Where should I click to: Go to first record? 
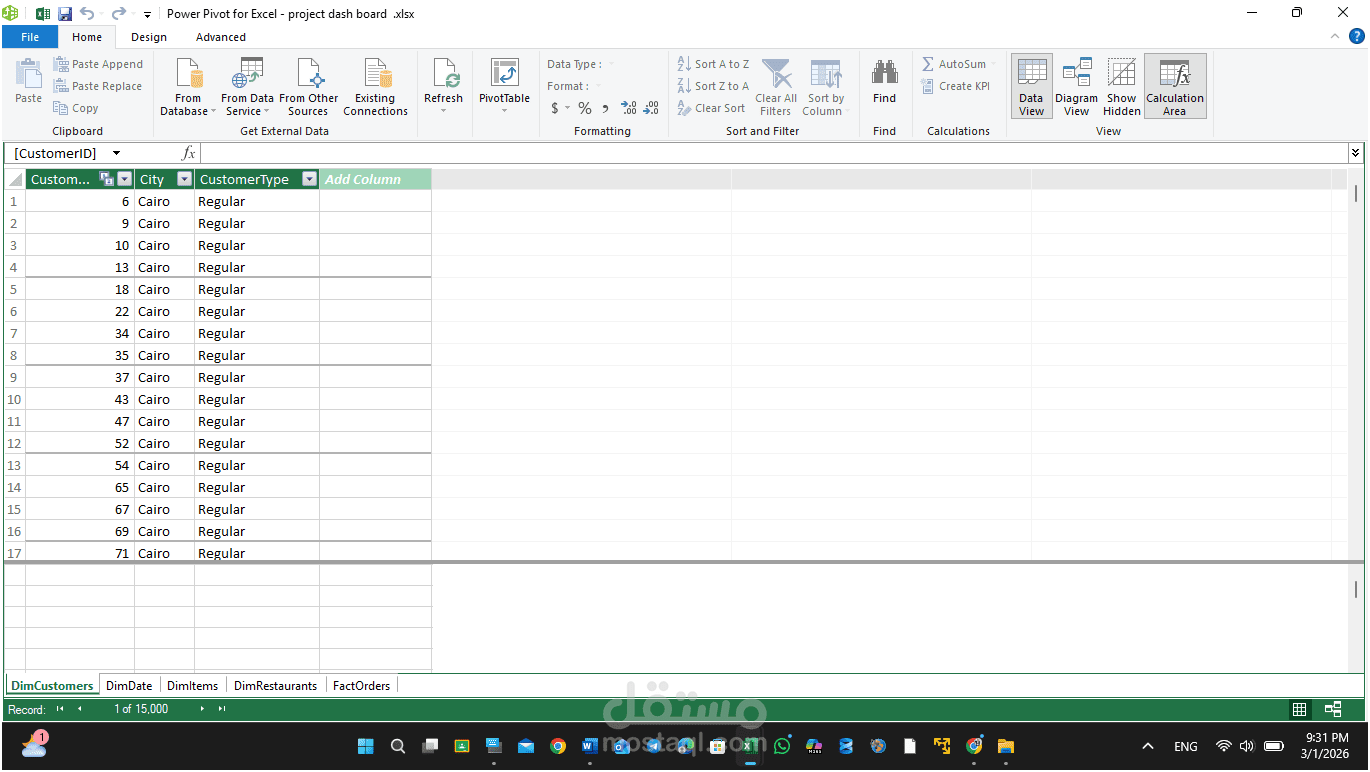[x=60, y=709]
